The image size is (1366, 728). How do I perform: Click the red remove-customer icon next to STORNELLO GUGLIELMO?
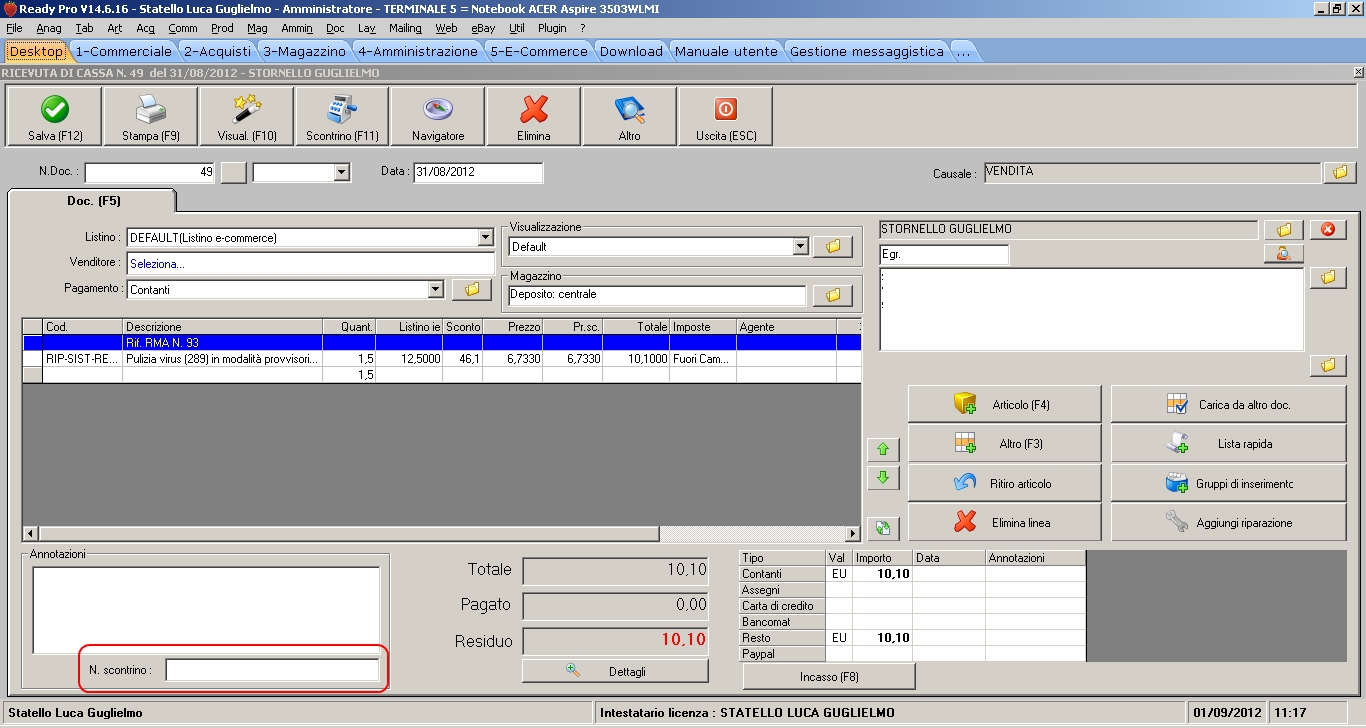click(x=1328, y=230)
